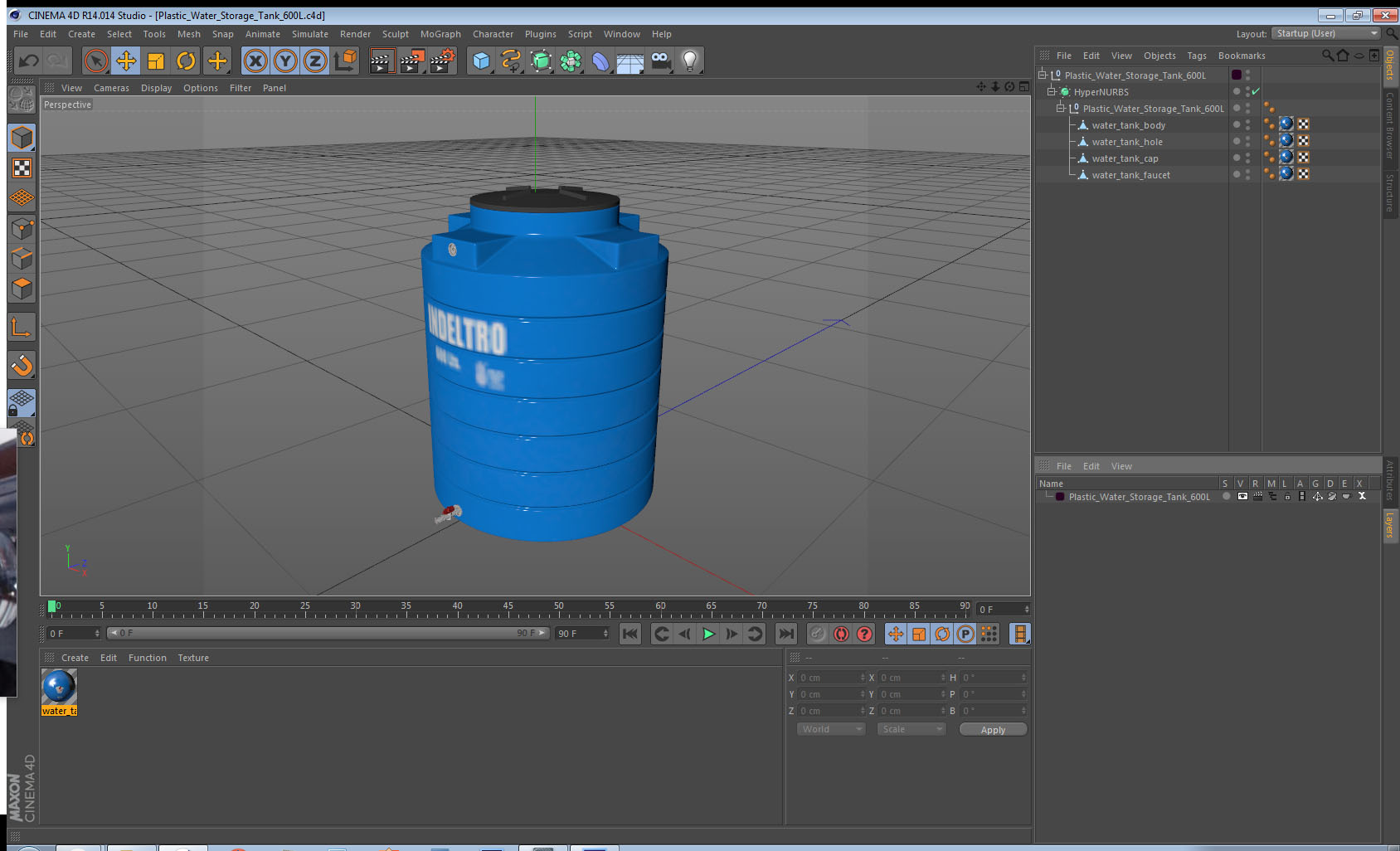Image resolution: width=1400 pixels, height=851 pixels.
Task: Open the Sculpt menu
Action: pyautogui.click(x=396, y=34)
